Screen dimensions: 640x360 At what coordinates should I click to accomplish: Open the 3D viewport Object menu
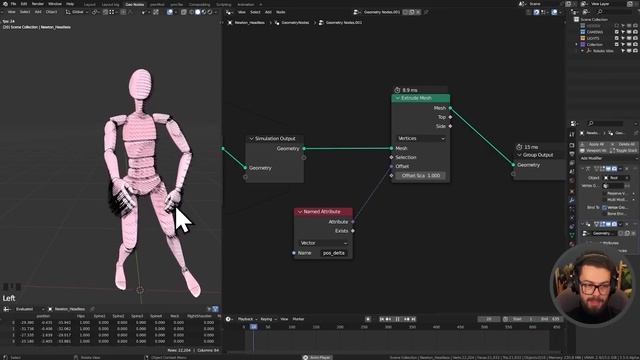click(51, 12)
